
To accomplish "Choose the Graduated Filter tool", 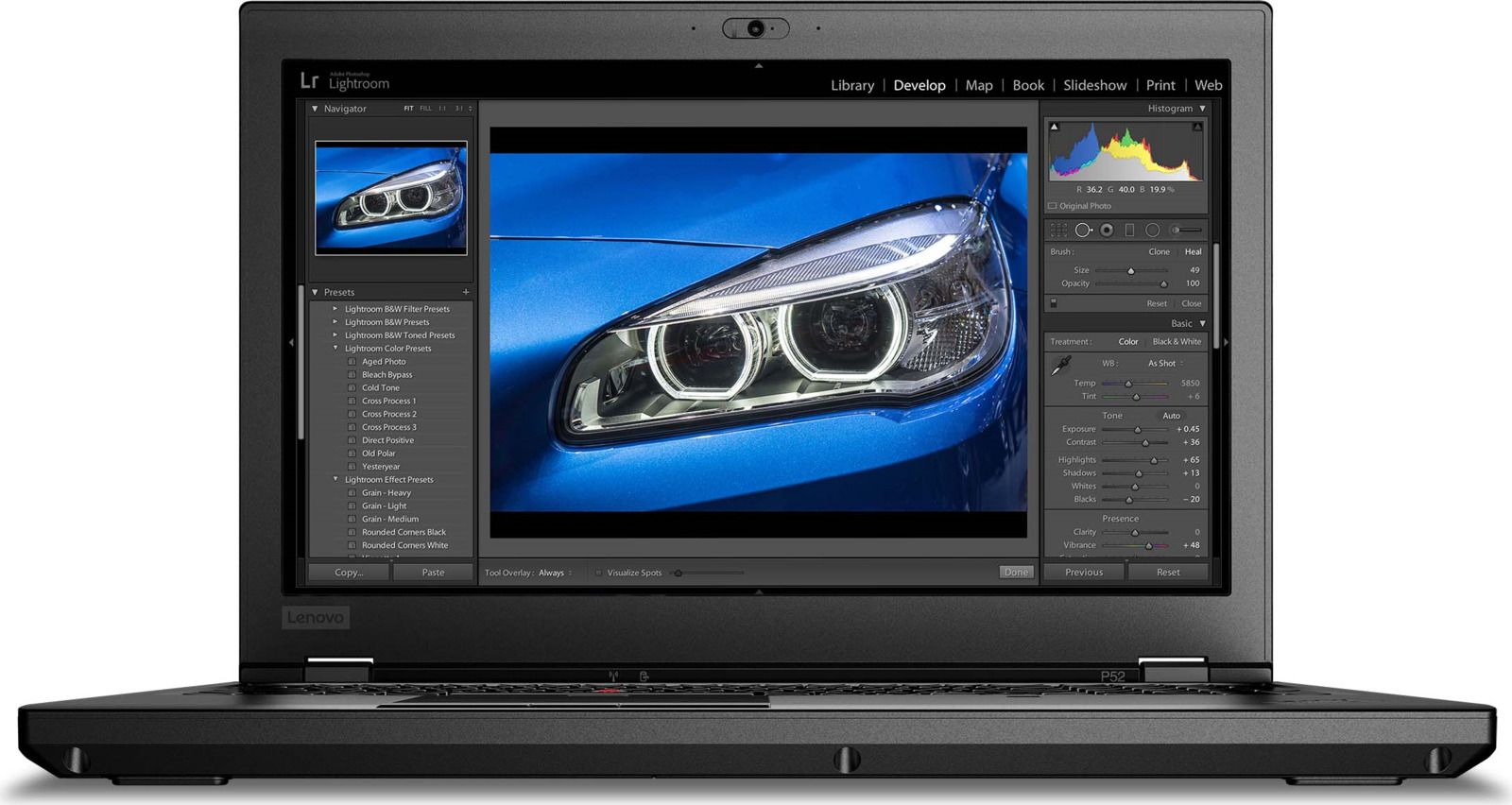I will click(1129, 230).
